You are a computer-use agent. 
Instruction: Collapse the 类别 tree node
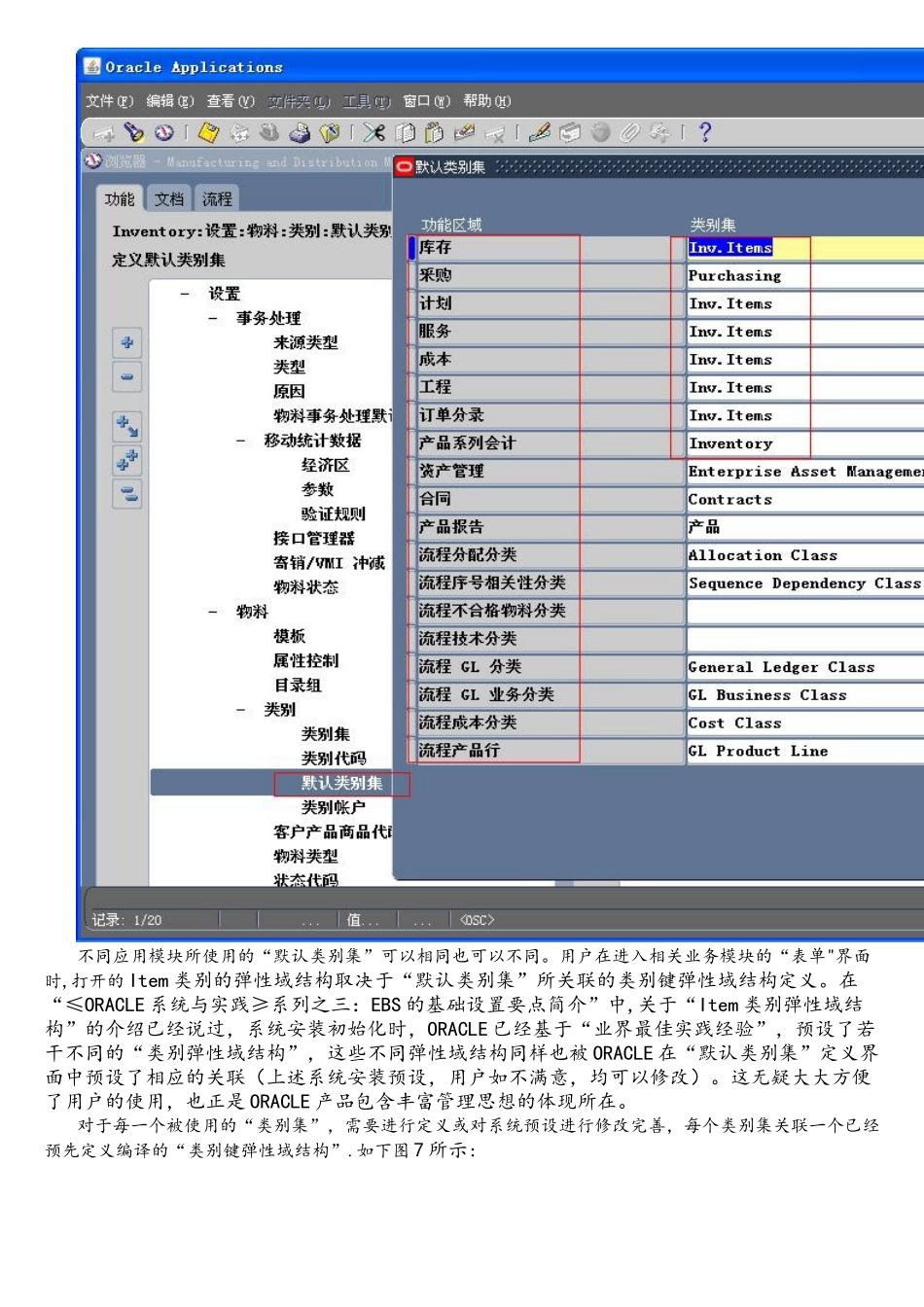pos(241,710)
